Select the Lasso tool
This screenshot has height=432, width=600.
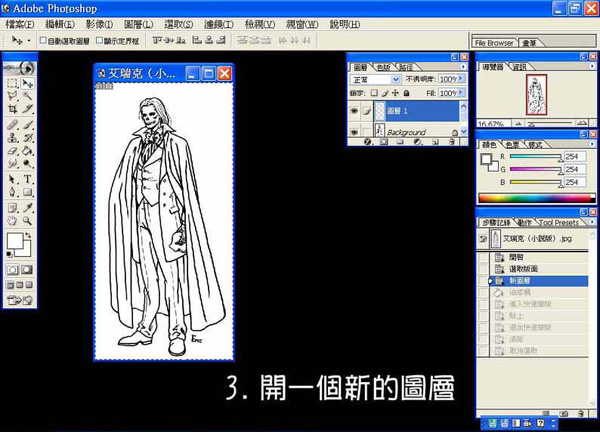[13, 96]
